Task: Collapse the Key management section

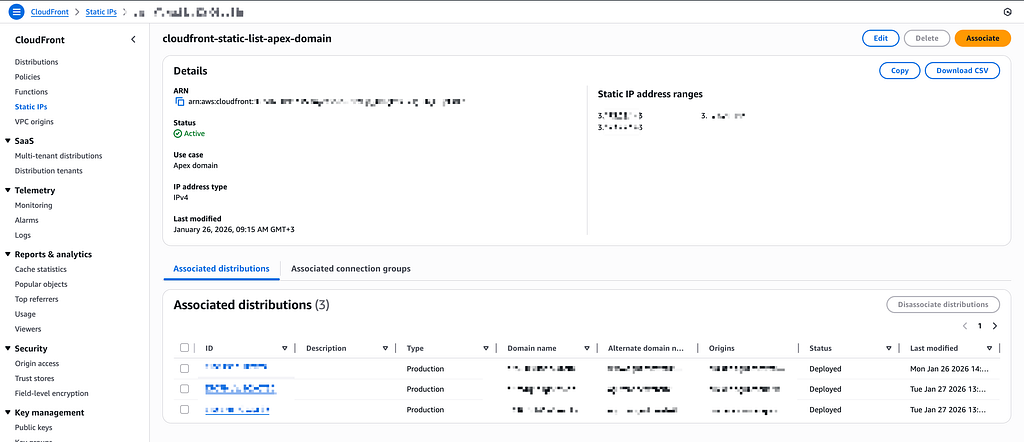Action: (7, 413)
